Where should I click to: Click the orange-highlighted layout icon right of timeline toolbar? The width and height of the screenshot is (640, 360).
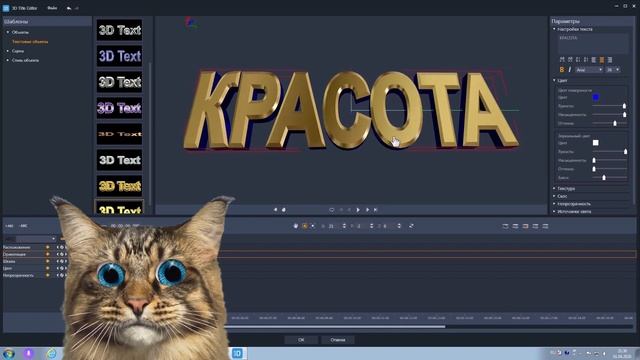pyautogui.click(x=525, y=226)
